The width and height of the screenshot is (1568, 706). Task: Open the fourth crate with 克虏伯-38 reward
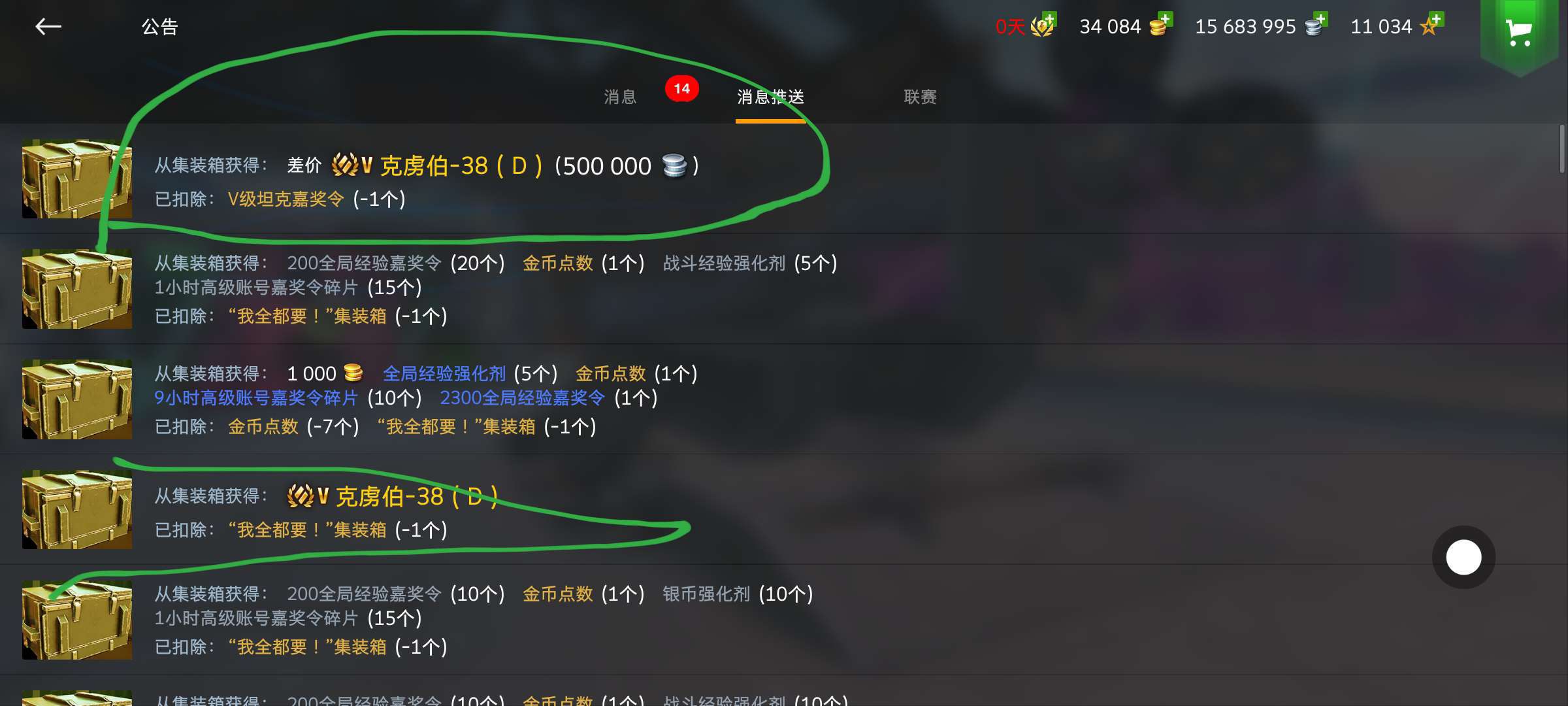77,509
